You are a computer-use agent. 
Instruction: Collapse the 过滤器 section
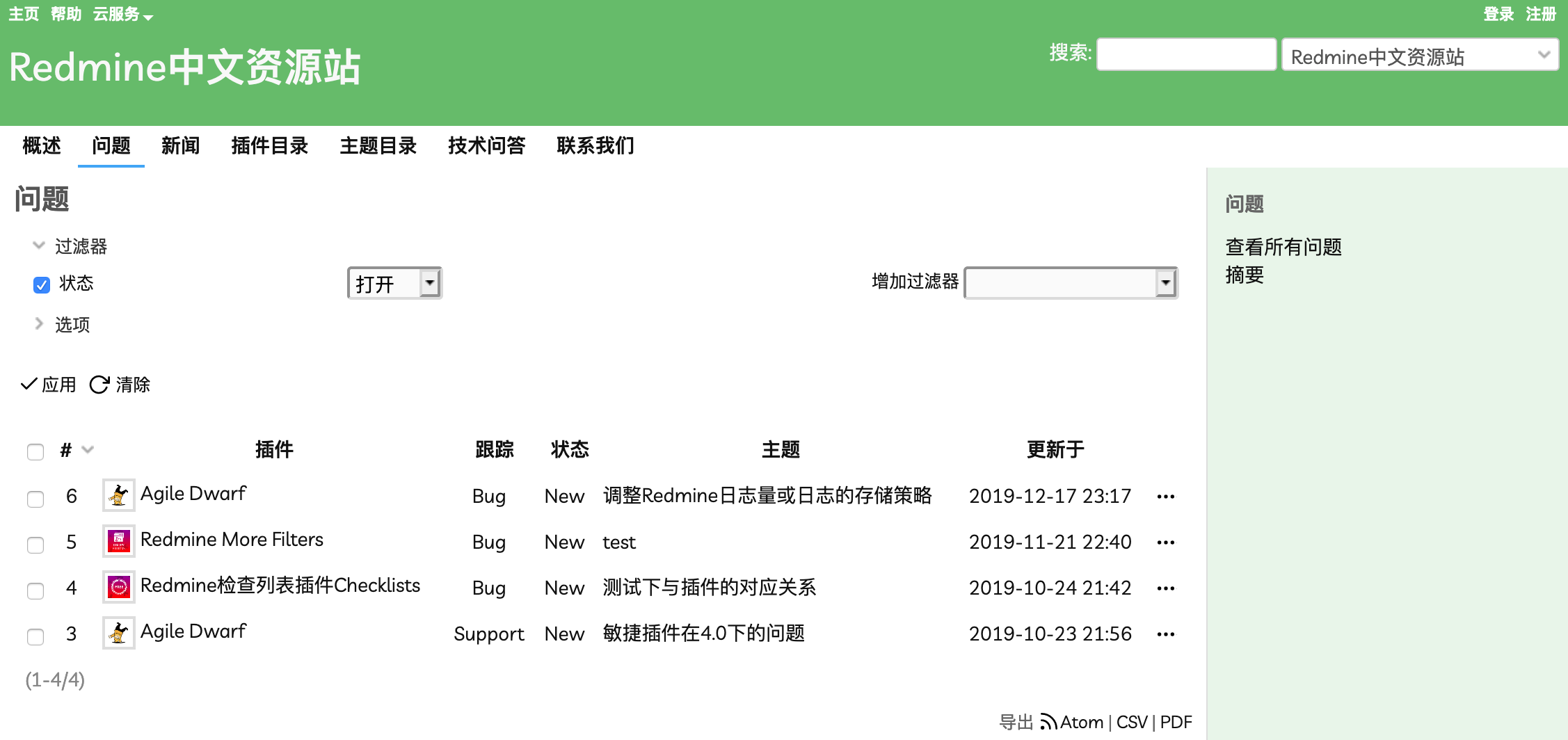tap(70, 246)
